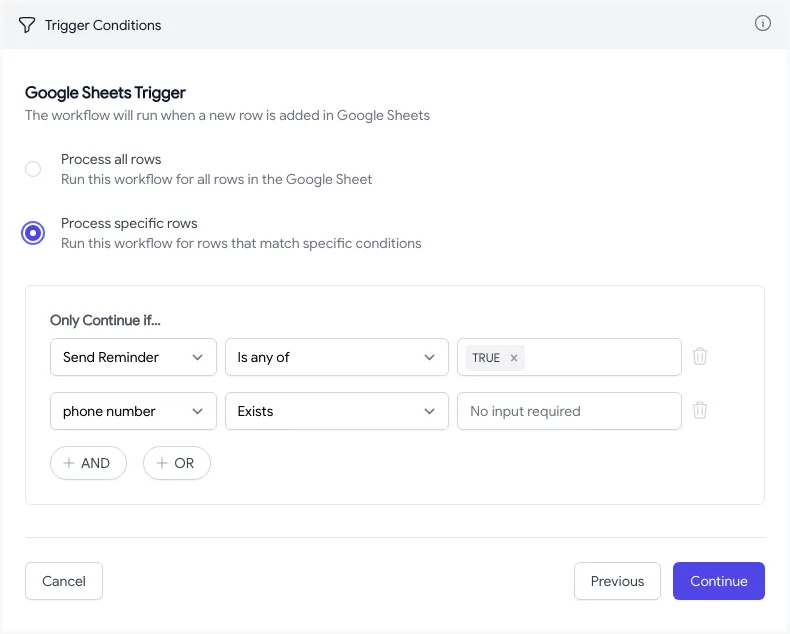This screenshot has height=634, width=790.
Task: Select Process specific rows radio button
Action: (33, 233)
